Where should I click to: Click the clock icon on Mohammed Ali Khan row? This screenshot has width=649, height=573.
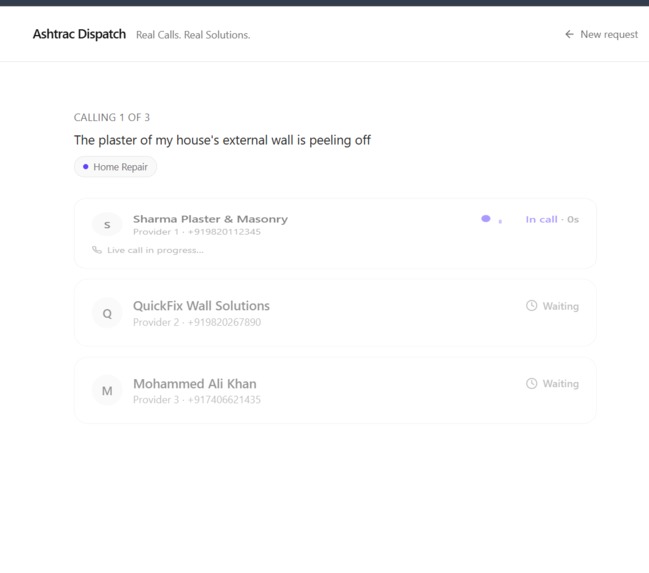click(531, 383)
